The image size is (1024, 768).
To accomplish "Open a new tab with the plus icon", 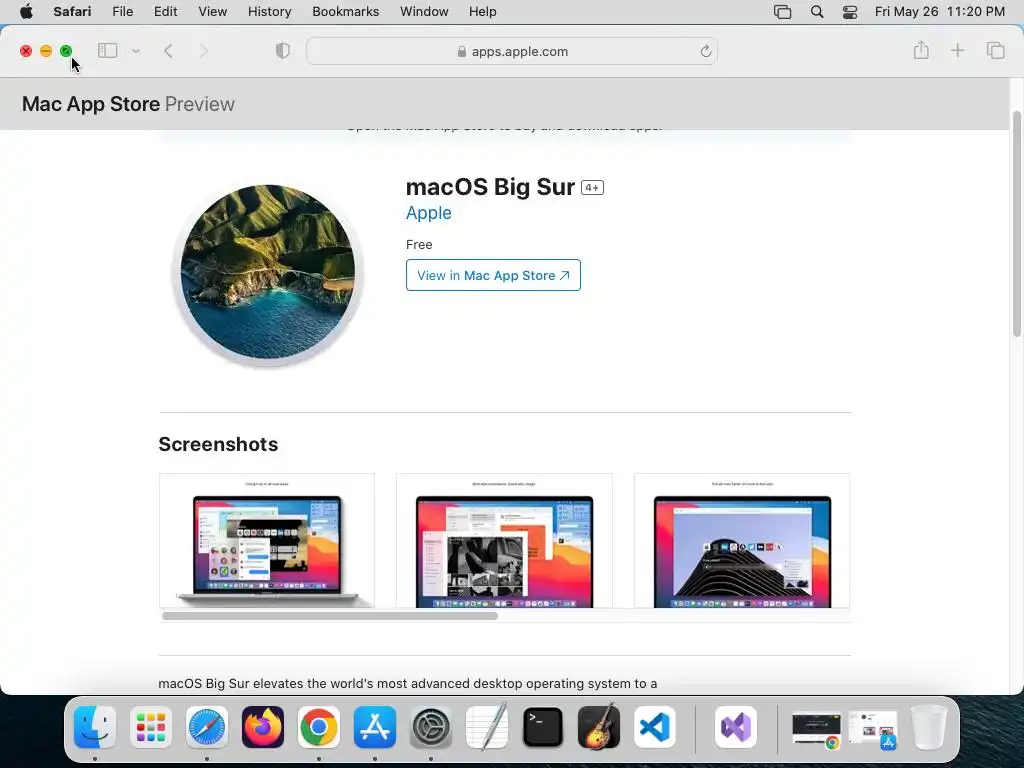I will tap(957, 50).
